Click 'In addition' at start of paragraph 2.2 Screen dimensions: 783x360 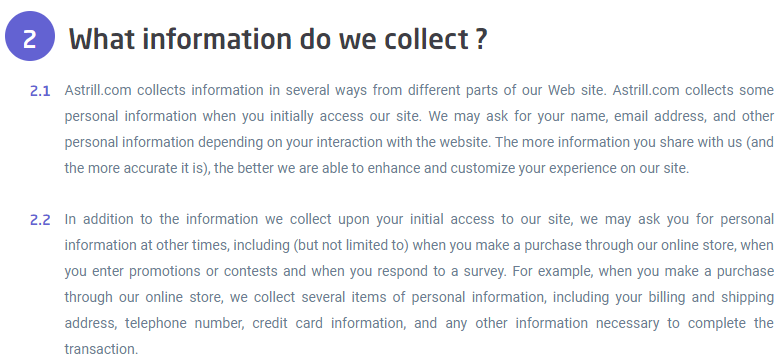99,219
